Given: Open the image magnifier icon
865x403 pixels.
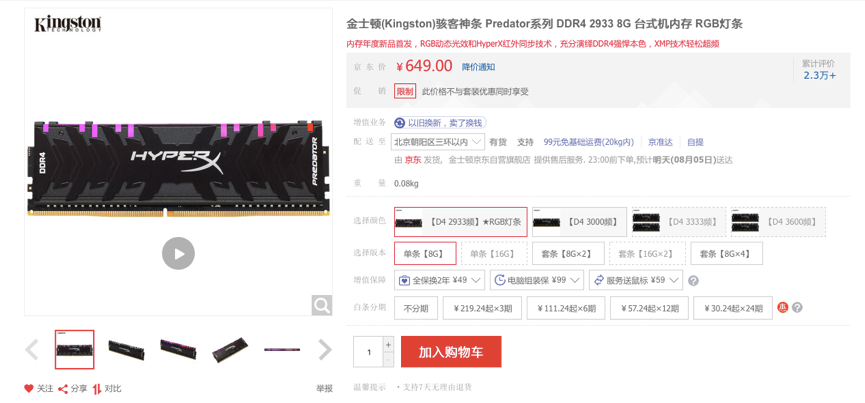Looking at the screenshot, I should coord(322,305).
